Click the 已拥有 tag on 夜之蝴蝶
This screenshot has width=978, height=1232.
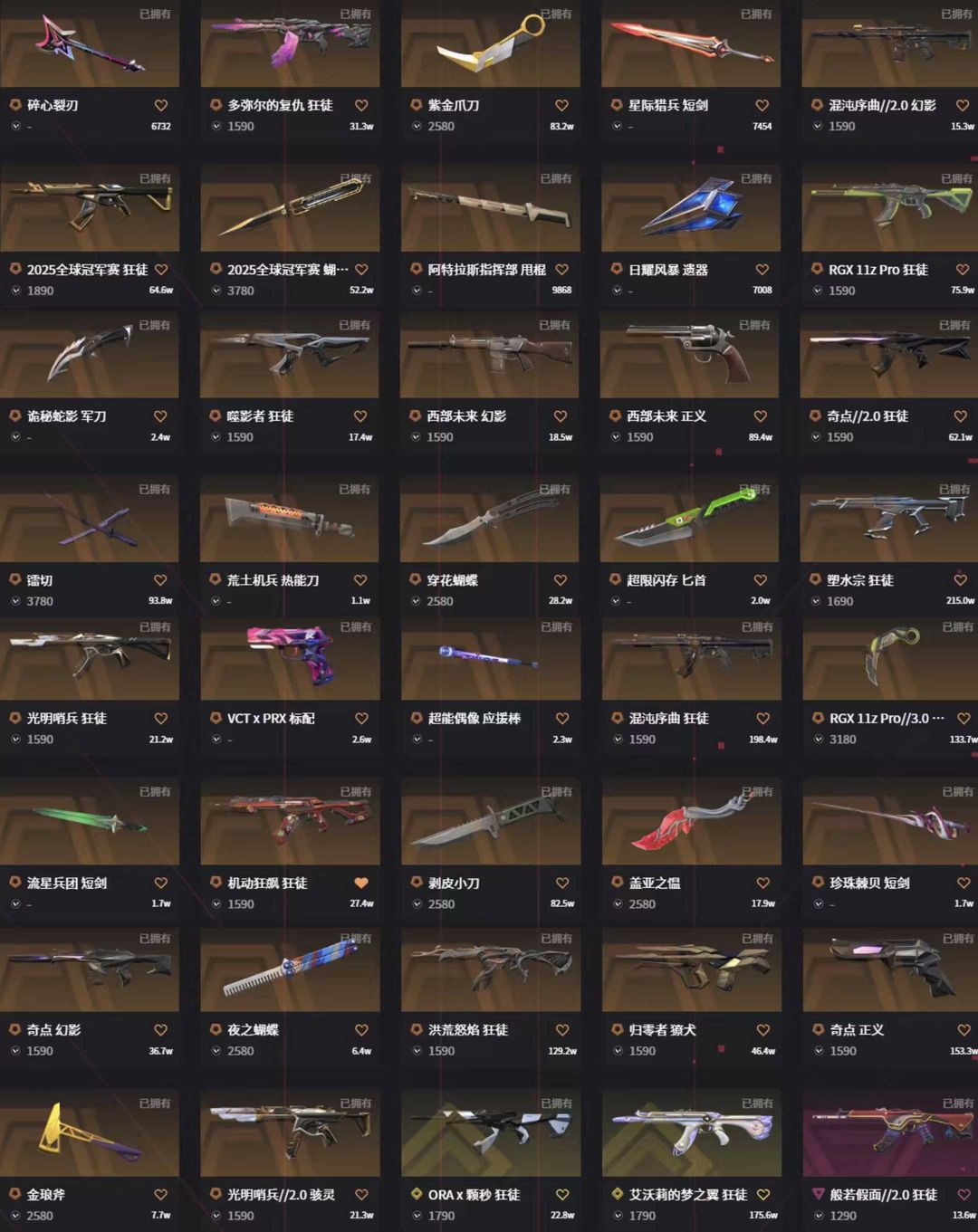click(x=355, y=939)
